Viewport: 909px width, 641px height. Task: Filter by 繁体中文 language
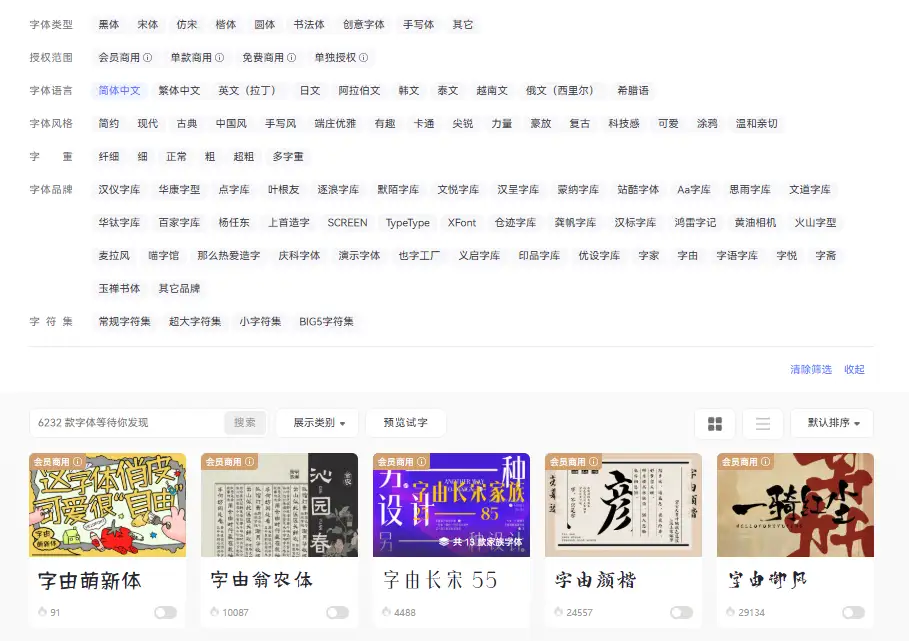pyautogui.click(x=179, y=90)
